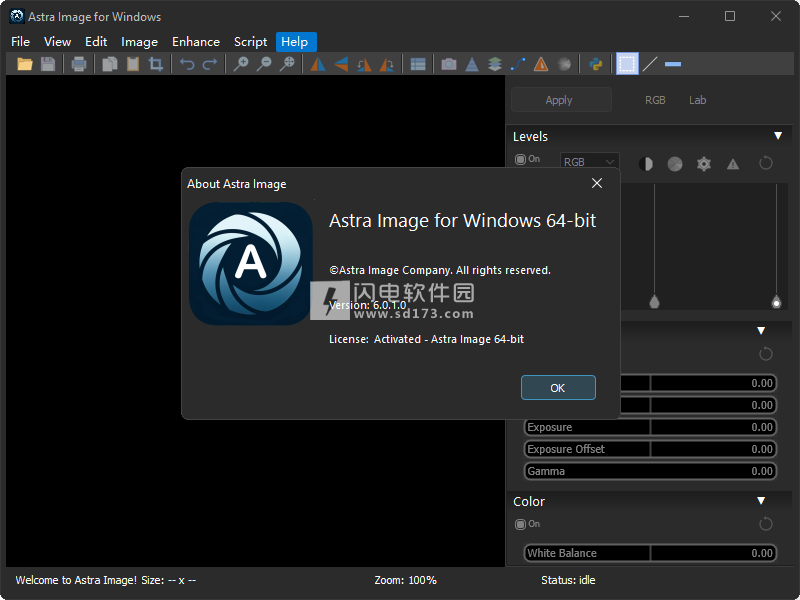This screenshot has height=600, width=800.
Task: Close the About Astra Image dialog
Action: pos(597,183)
